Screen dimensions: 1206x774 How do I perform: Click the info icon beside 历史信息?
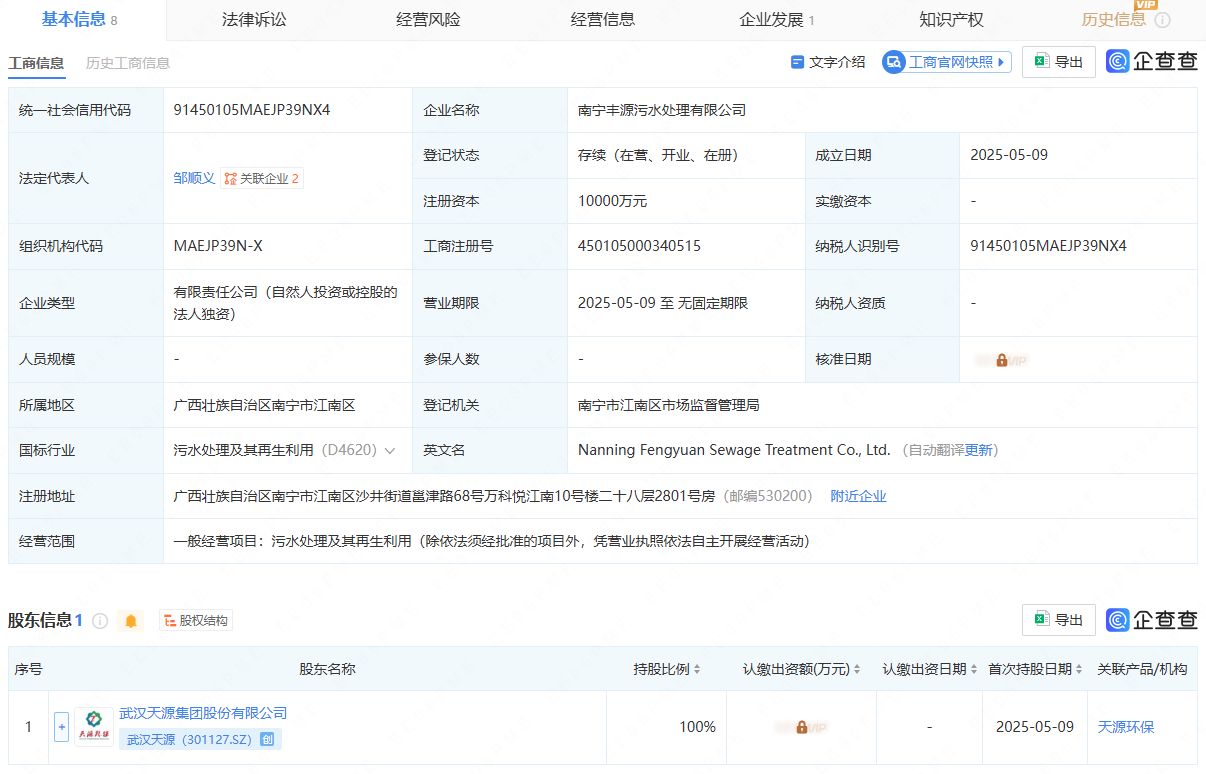[x=1162, y=20]
